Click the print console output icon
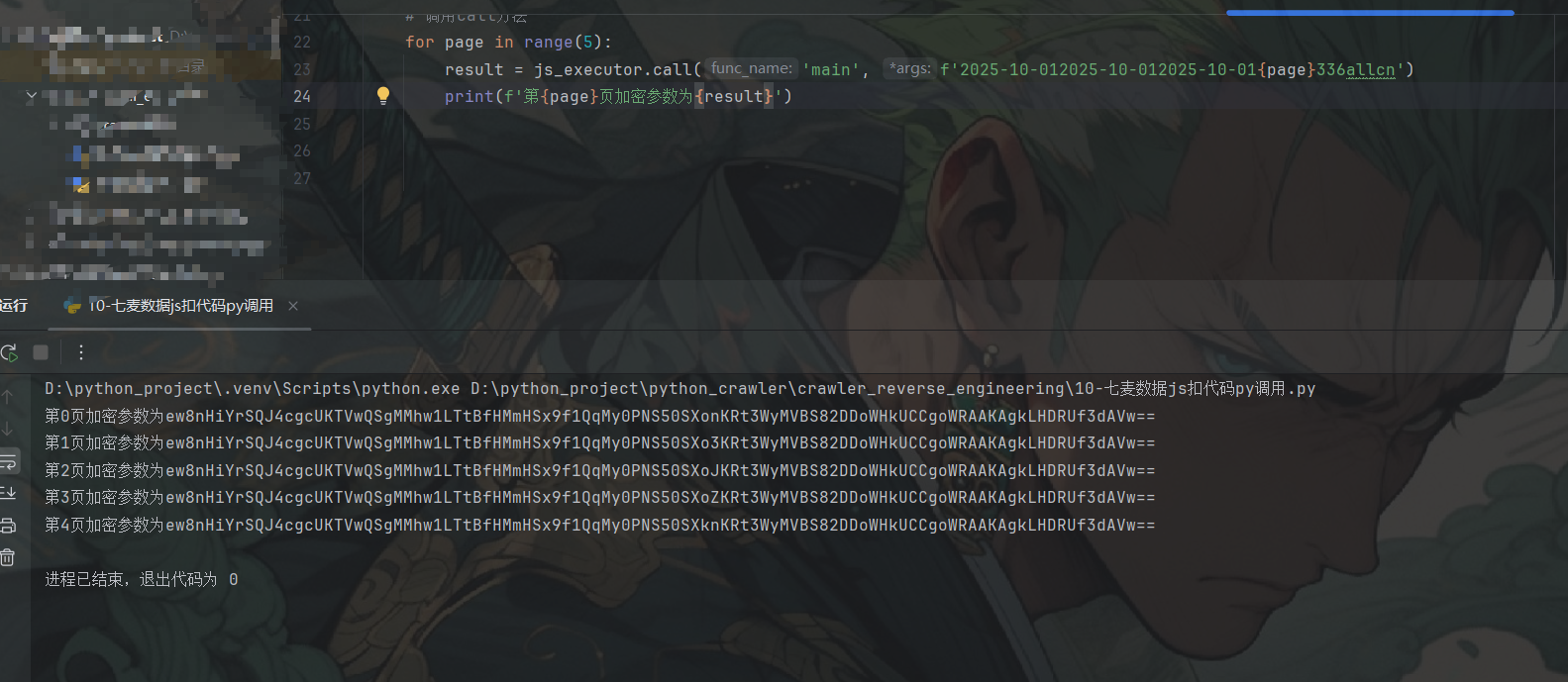Image resolution: width=1568 pixels, height=682 pixels. click(x=8, y=526)
